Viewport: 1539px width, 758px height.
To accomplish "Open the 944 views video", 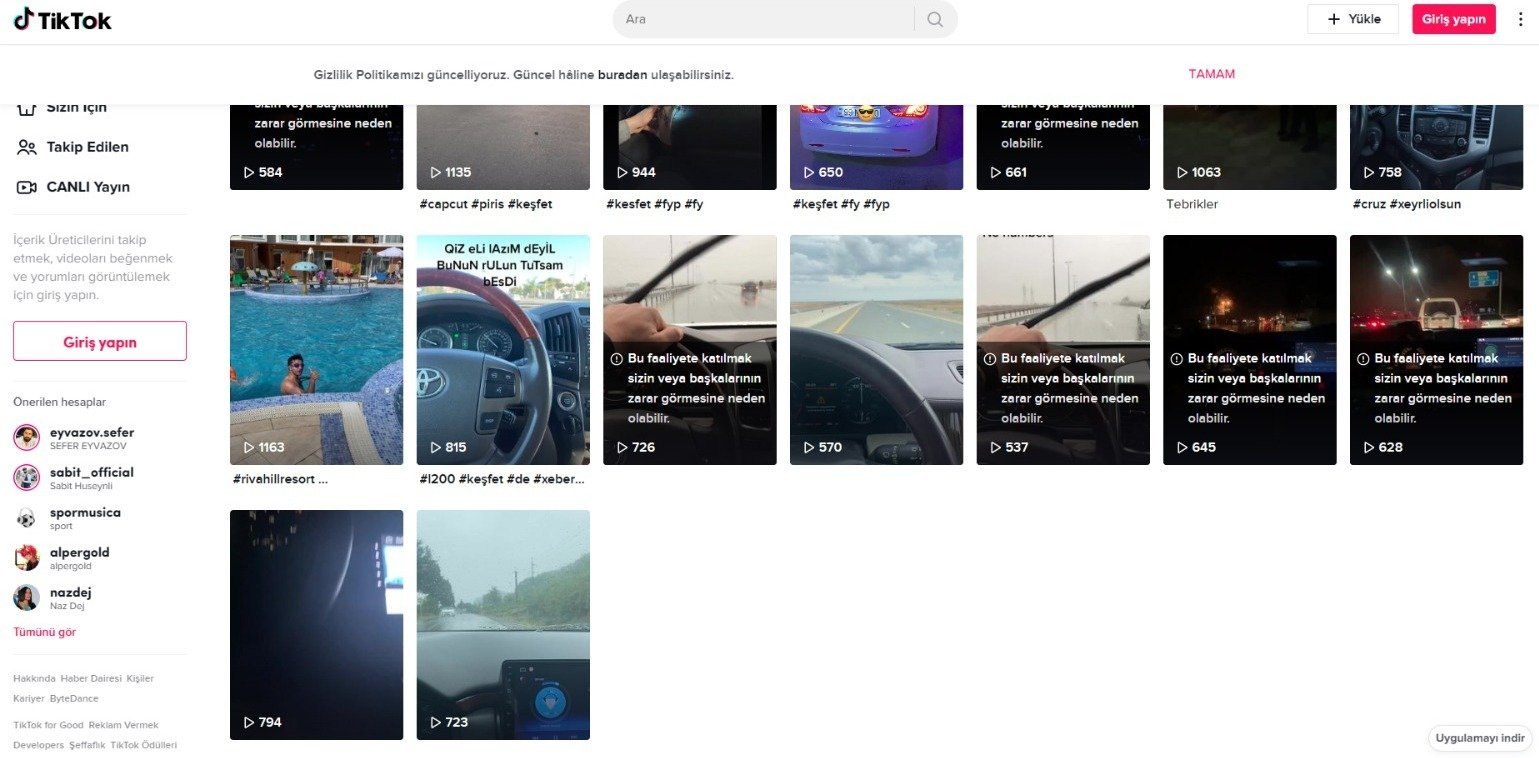I will (x=690, y=146).
